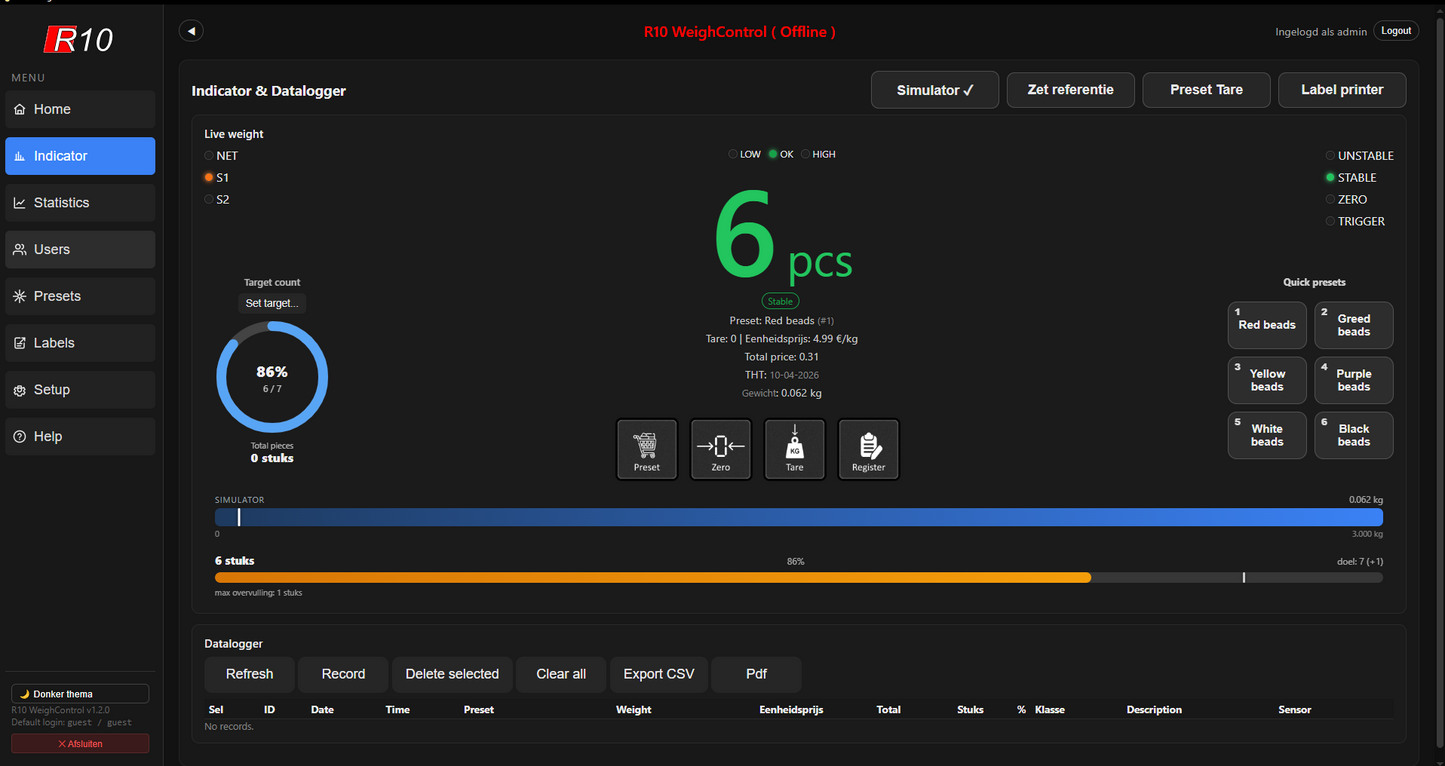Toggle the Simulator checkmark button
The image size is (1445, 766).
tap(935, 90)
